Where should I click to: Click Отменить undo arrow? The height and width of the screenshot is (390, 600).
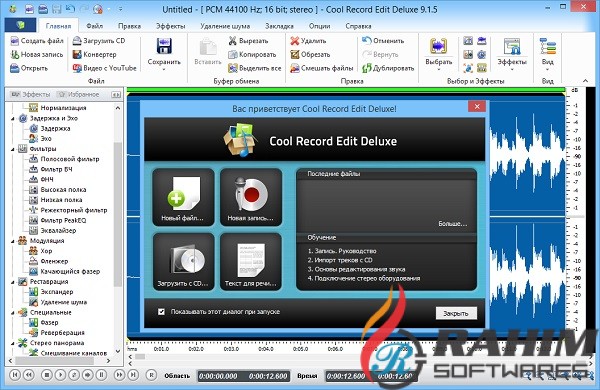pos(367,41)
